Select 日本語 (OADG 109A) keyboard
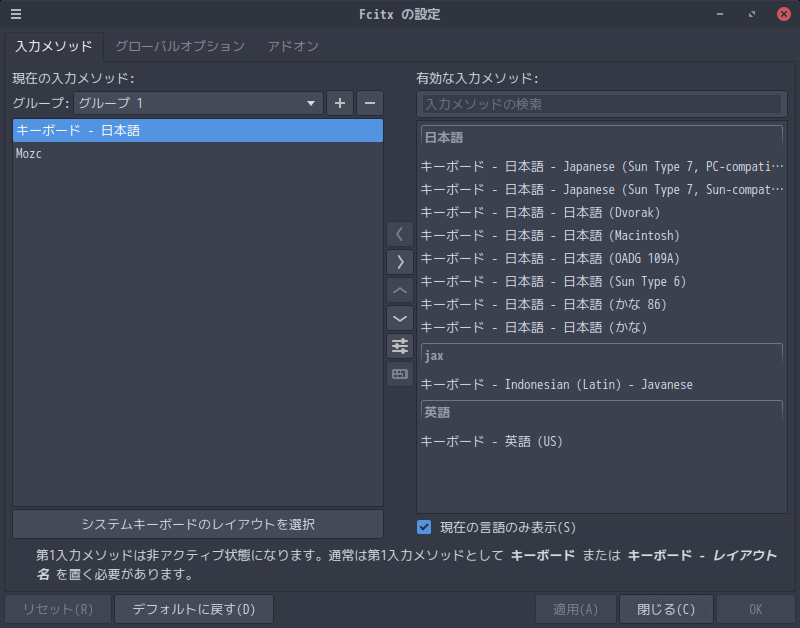This screenshot has height=628, width=800. (x=602, y=258)
